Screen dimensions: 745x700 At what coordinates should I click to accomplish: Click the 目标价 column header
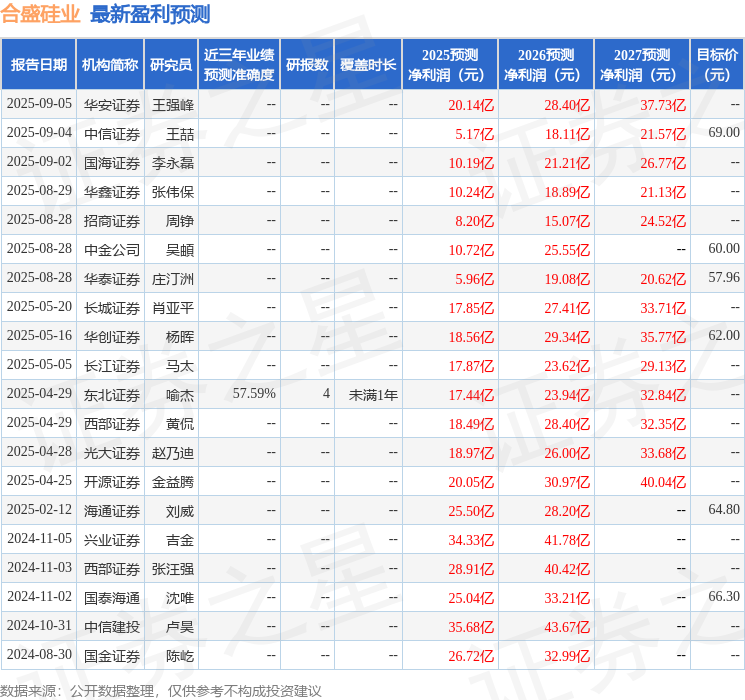coord(717,65)
